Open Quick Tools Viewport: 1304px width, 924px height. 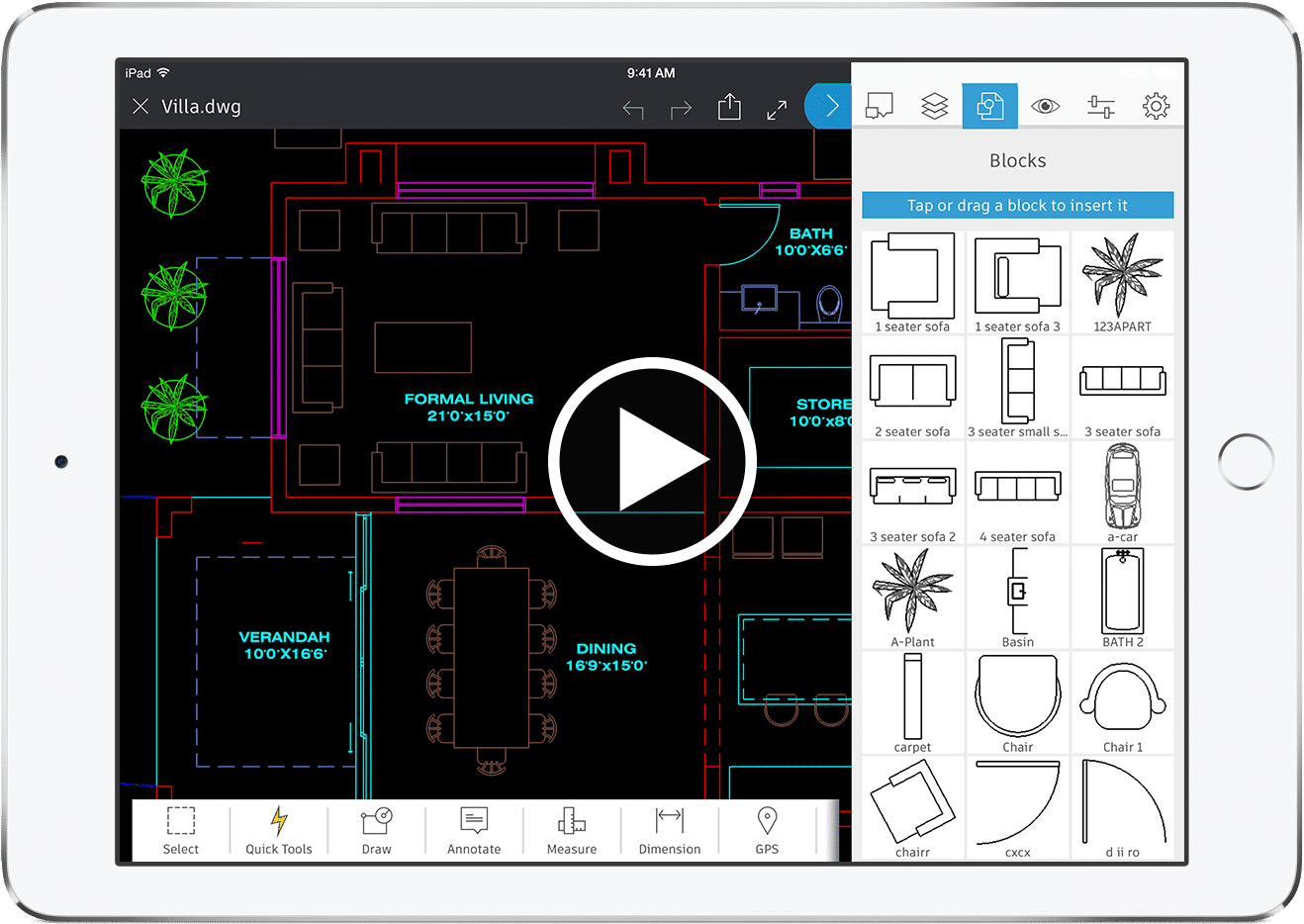click(x=279, y=830)
